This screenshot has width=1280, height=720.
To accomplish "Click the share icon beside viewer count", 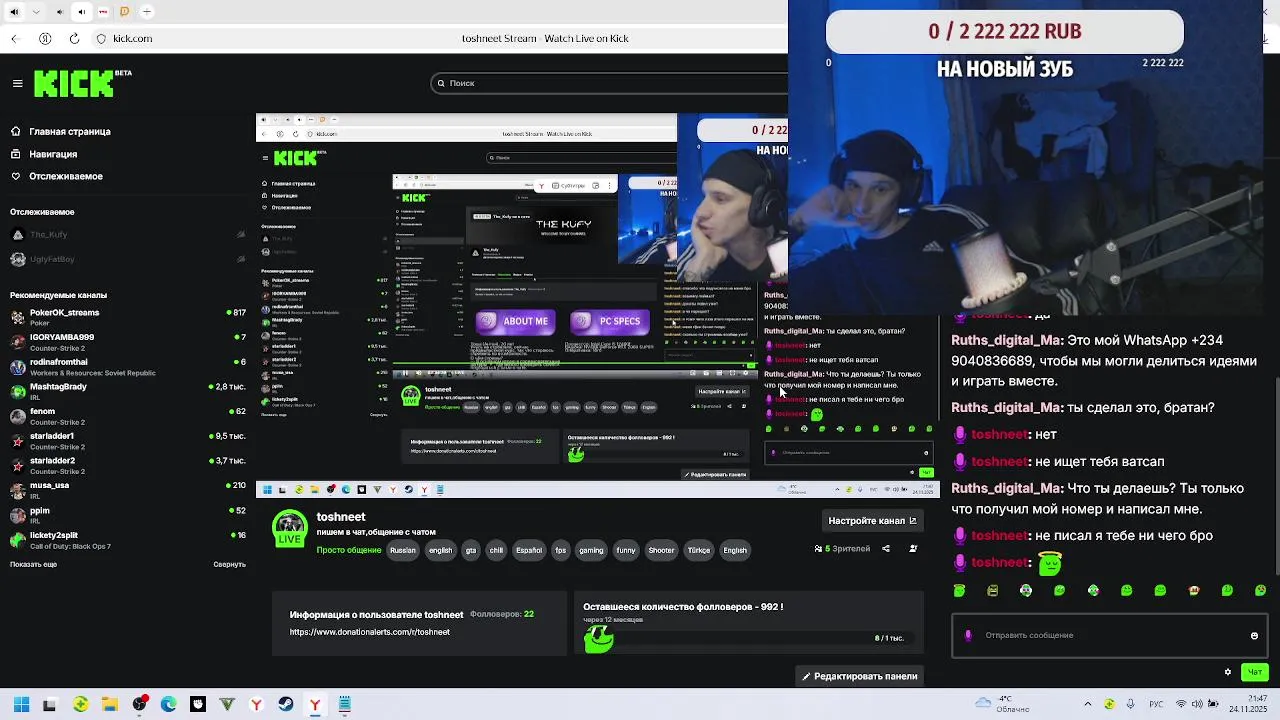I will coord(885,549).
